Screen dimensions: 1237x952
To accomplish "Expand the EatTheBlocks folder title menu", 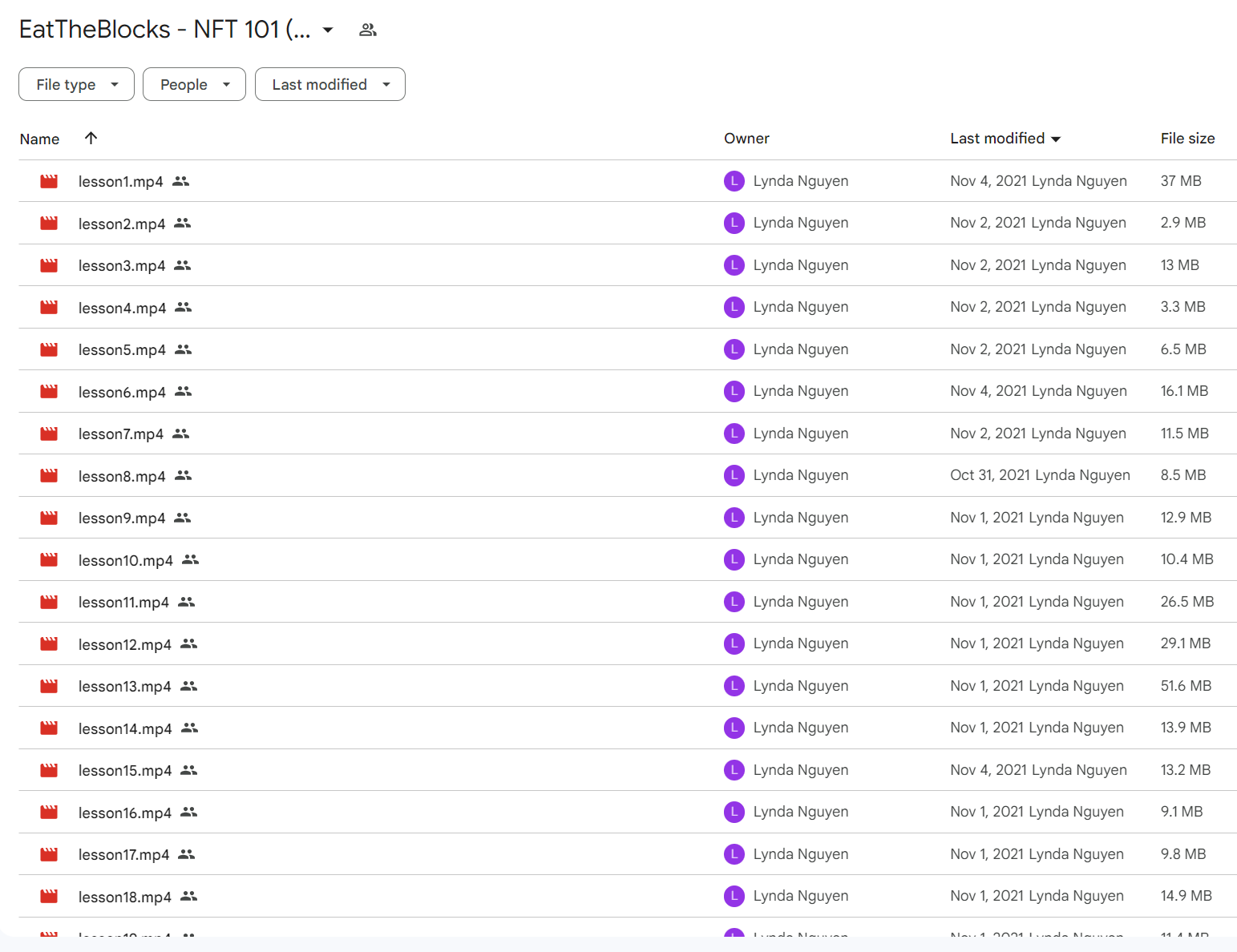I will pos(328,30).
